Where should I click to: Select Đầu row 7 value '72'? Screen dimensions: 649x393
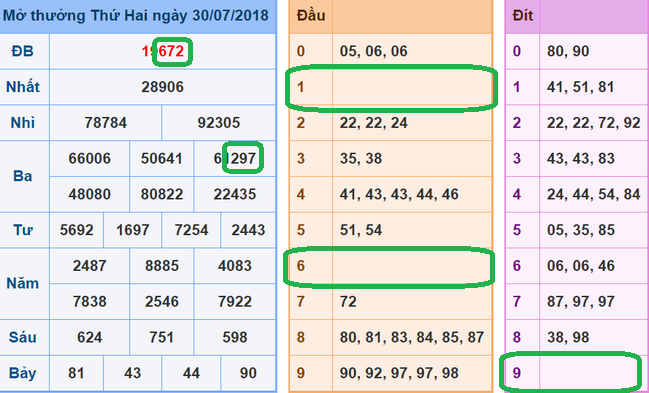(348, 301)
